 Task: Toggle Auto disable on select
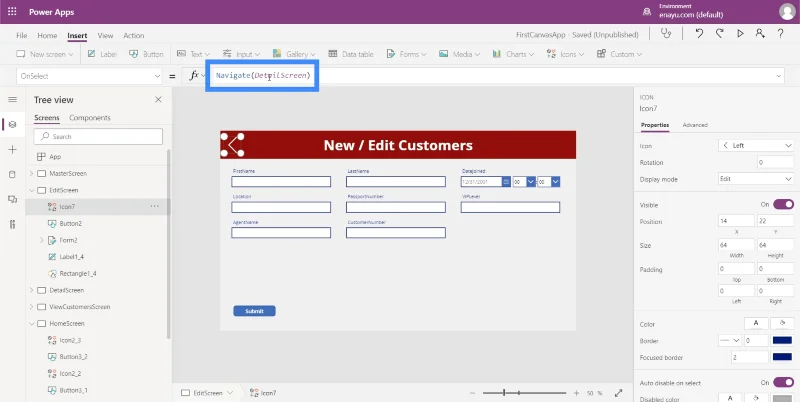783,383
